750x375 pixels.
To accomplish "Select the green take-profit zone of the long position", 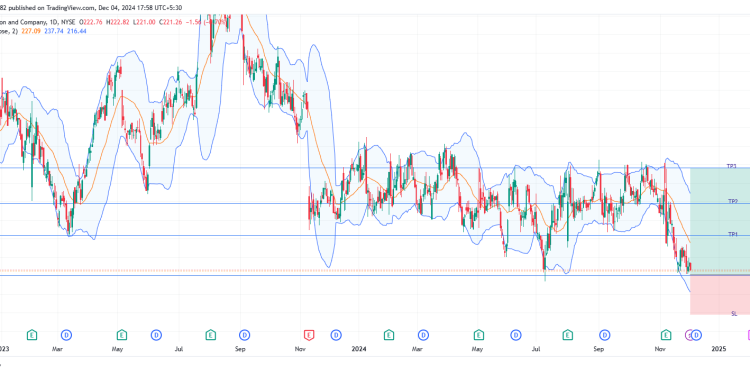I will [x=720, y=221].
